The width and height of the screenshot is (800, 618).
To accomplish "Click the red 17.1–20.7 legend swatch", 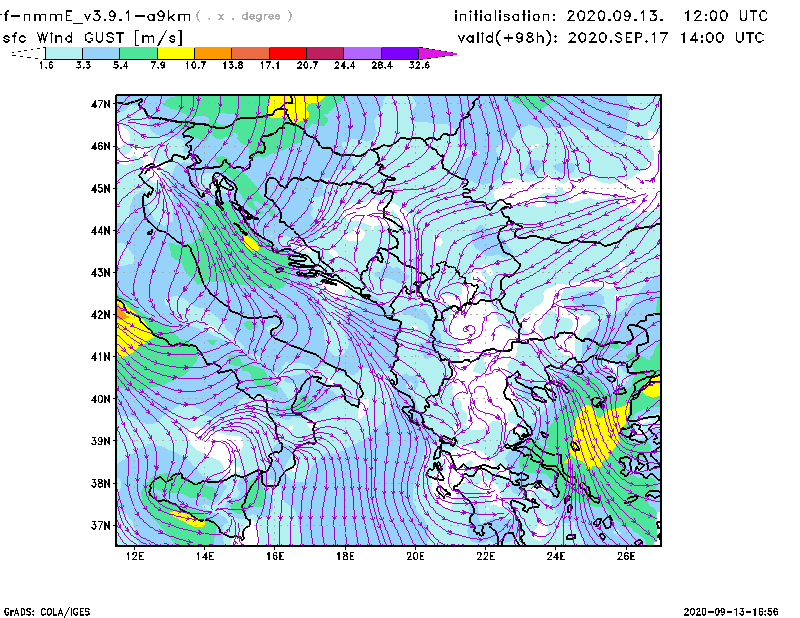I will [x=288, y=53].
